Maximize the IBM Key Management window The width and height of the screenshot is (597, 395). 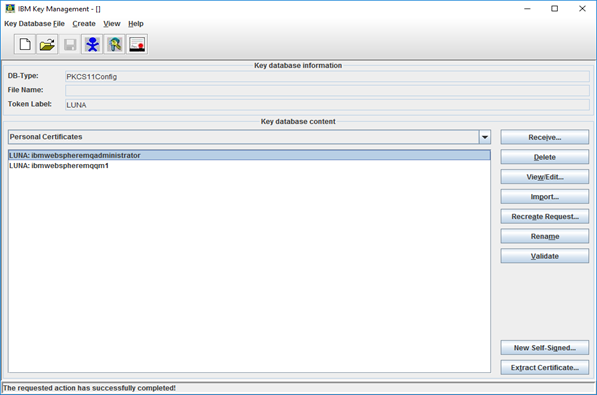click(x=555, y=8)
